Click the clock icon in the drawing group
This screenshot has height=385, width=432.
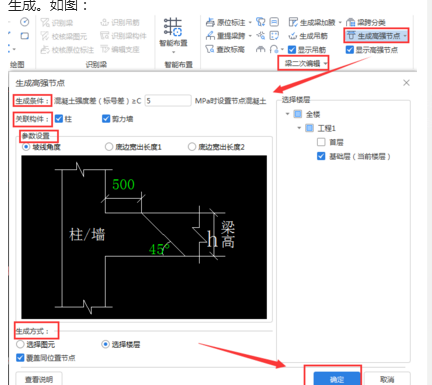pos(24,22)
